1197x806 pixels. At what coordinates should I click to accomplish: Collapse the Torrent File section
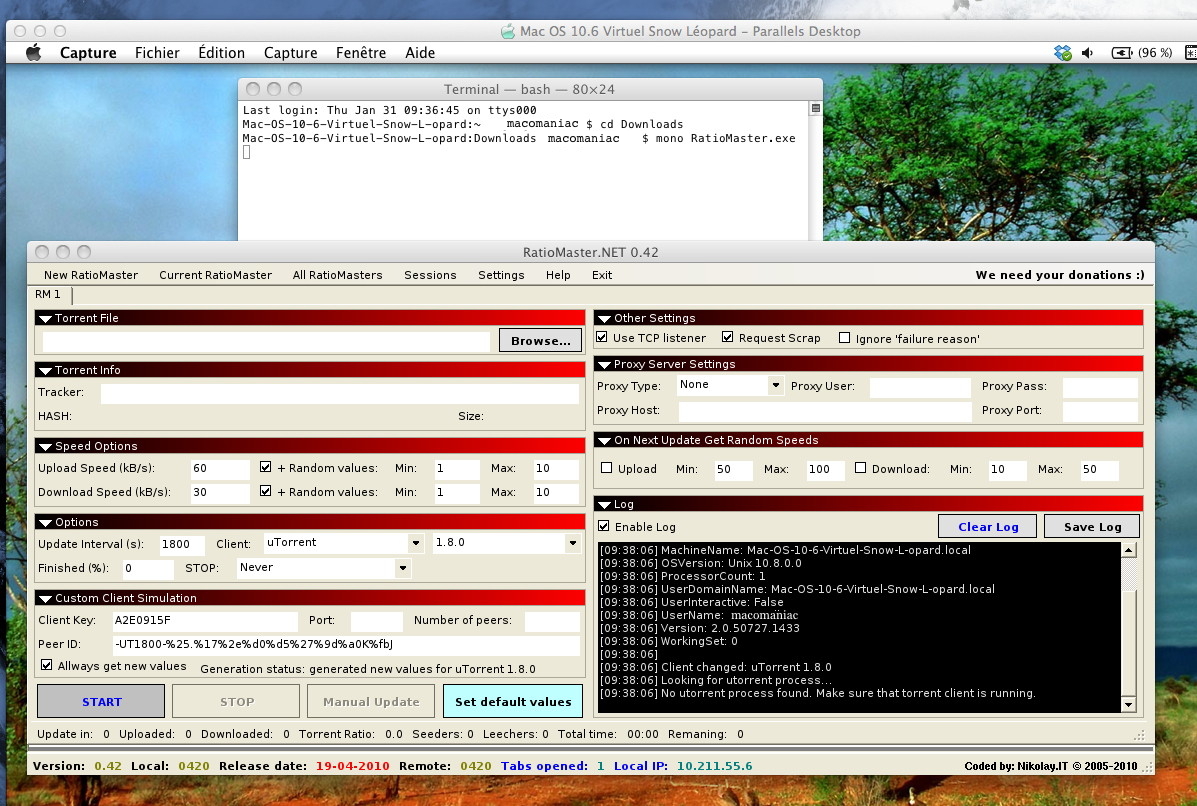45,318
